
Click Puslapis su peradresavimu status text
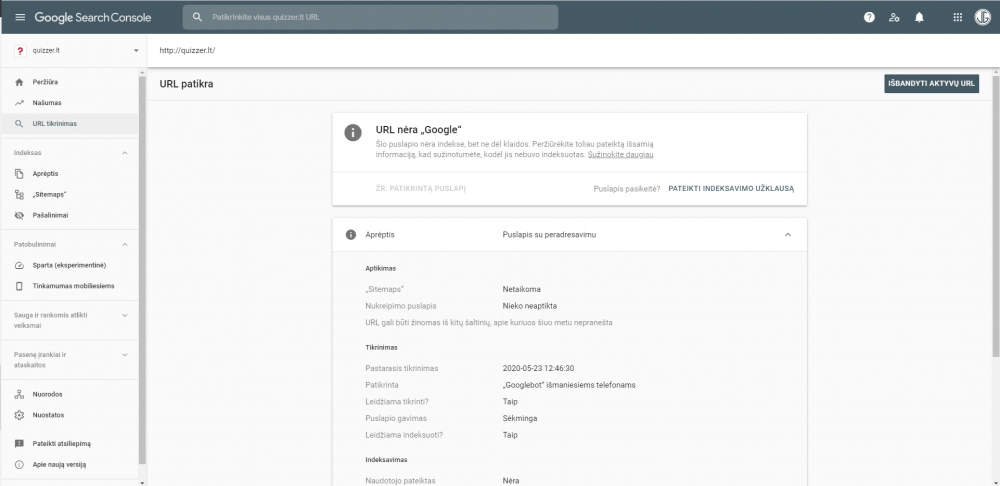pos(549,235)
